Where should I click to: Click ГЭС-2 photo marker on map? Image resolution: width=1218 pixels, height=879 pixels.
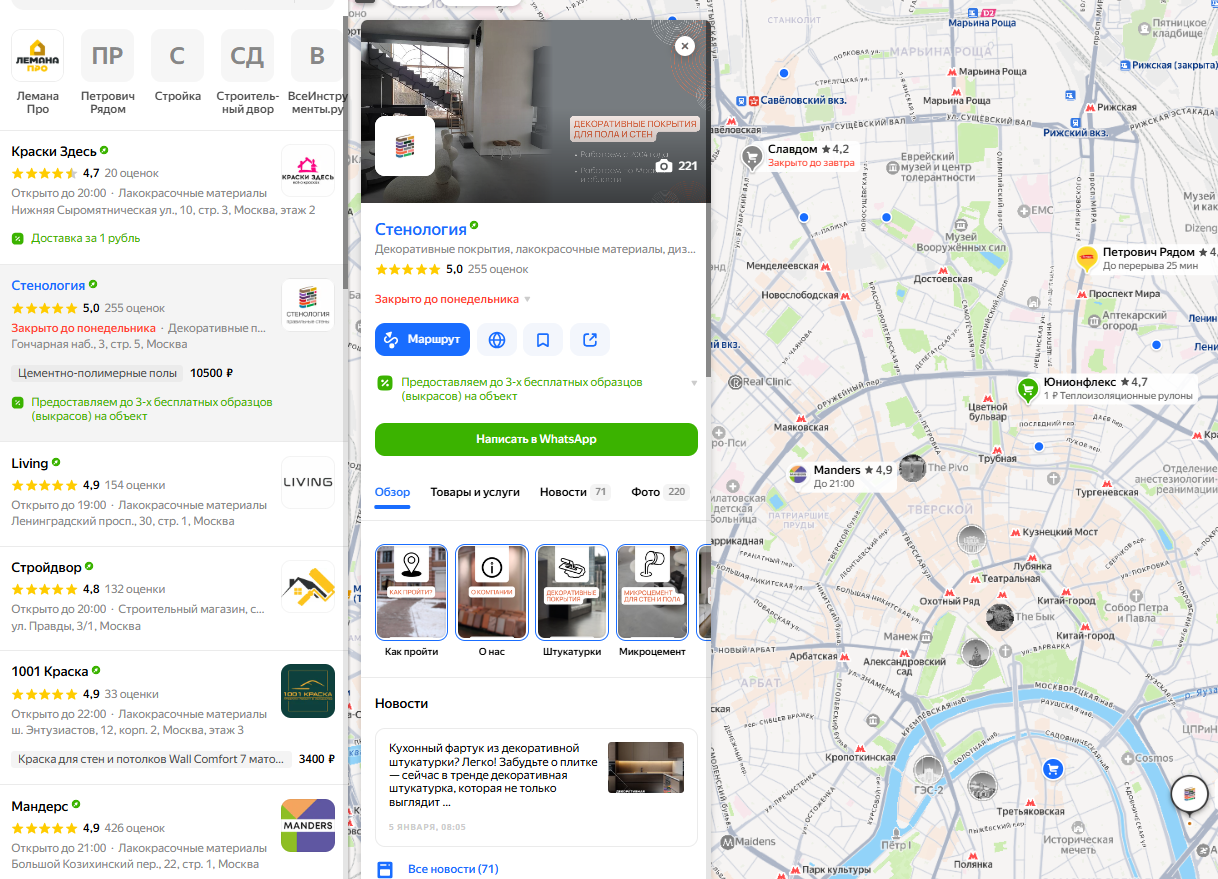click(928, 770)
